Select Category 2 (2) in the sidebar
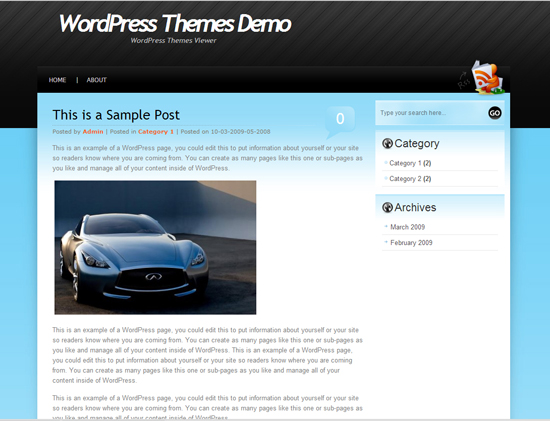Viewport: 550px width, 421px height. 410,179
